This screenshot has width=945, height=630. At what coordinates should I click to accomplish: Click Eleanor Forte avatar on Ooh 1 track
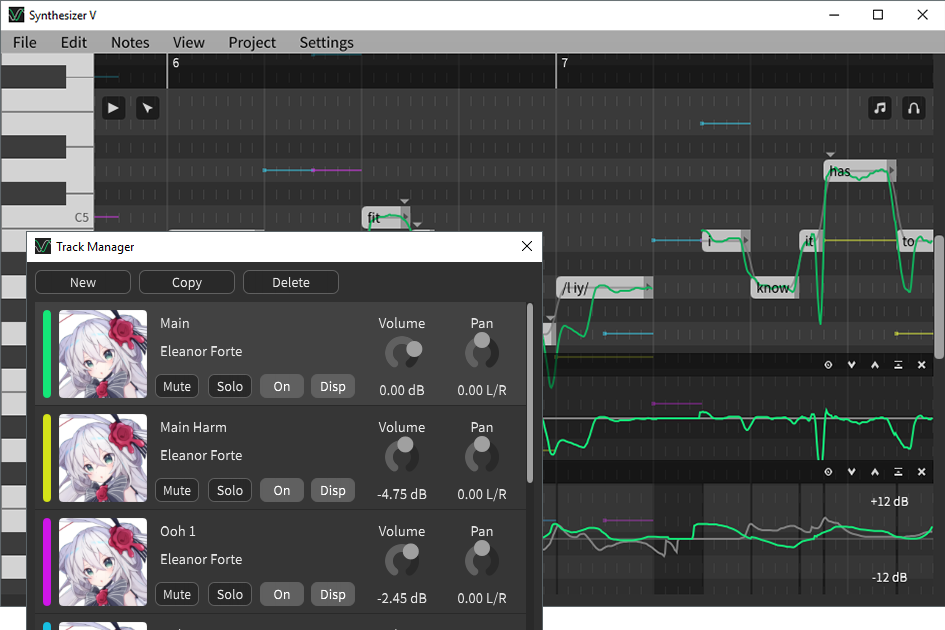click(103, 562)
